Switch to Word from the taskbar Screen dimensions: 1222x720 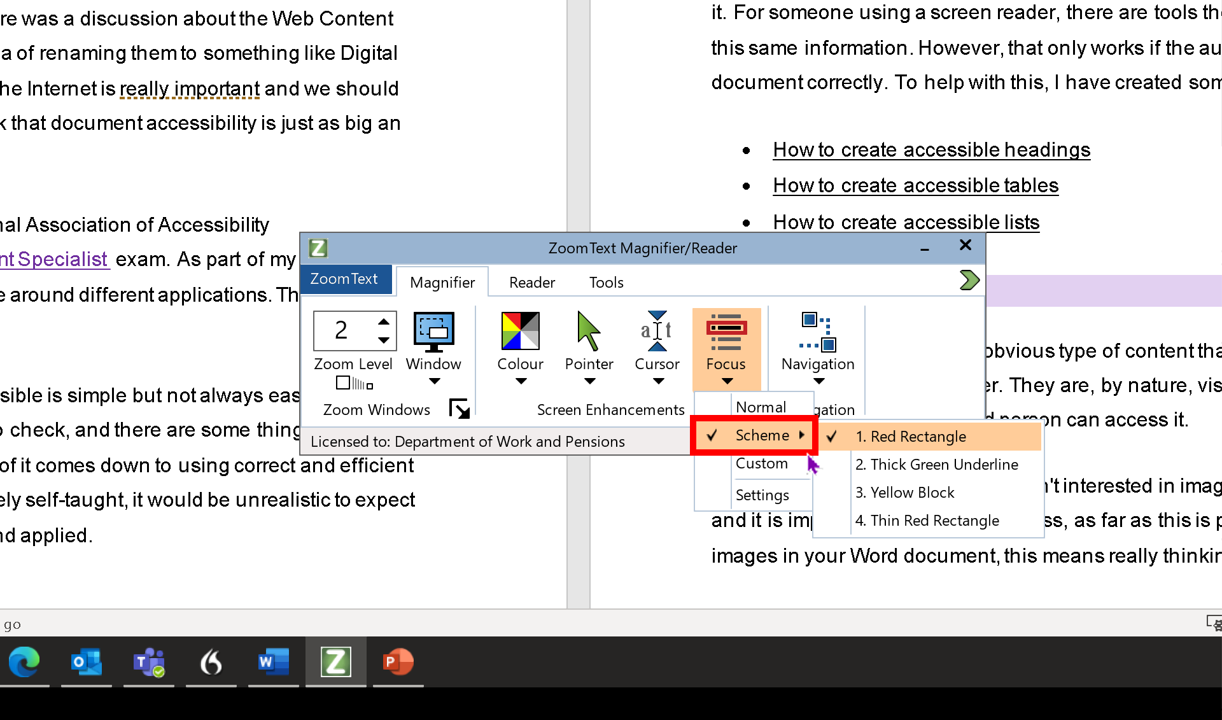click(x=273, y=662)
